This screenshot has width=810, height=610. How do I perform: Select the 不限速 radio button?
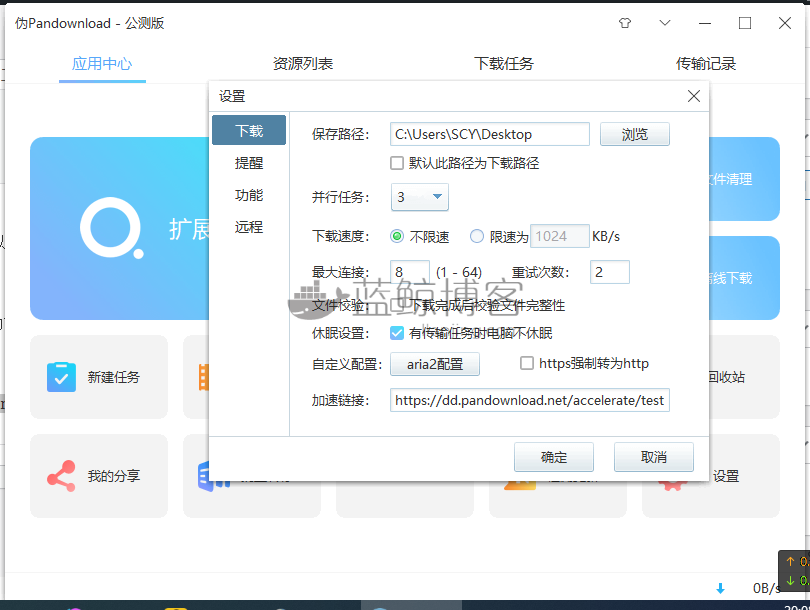tap(397, 237)
